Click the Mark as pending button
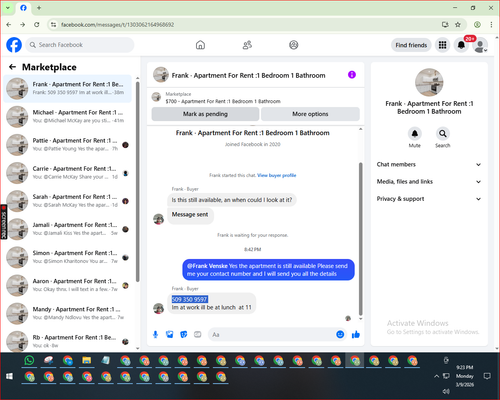The height and width of the screenshot is (400, 500). (205, 114)
